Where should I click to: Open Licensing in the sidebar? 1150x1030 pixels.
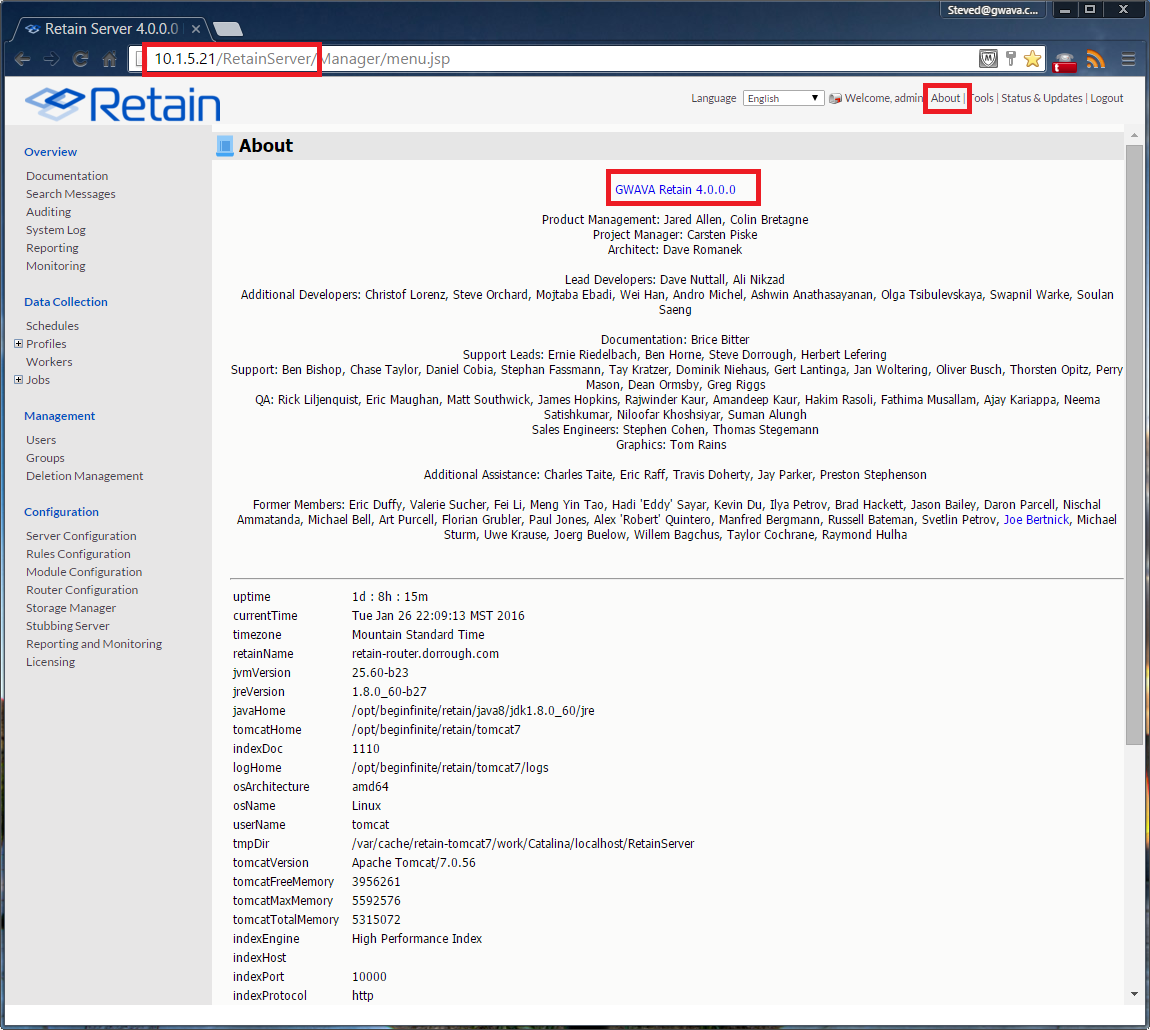pyautogui.click(x=51, y=662)
